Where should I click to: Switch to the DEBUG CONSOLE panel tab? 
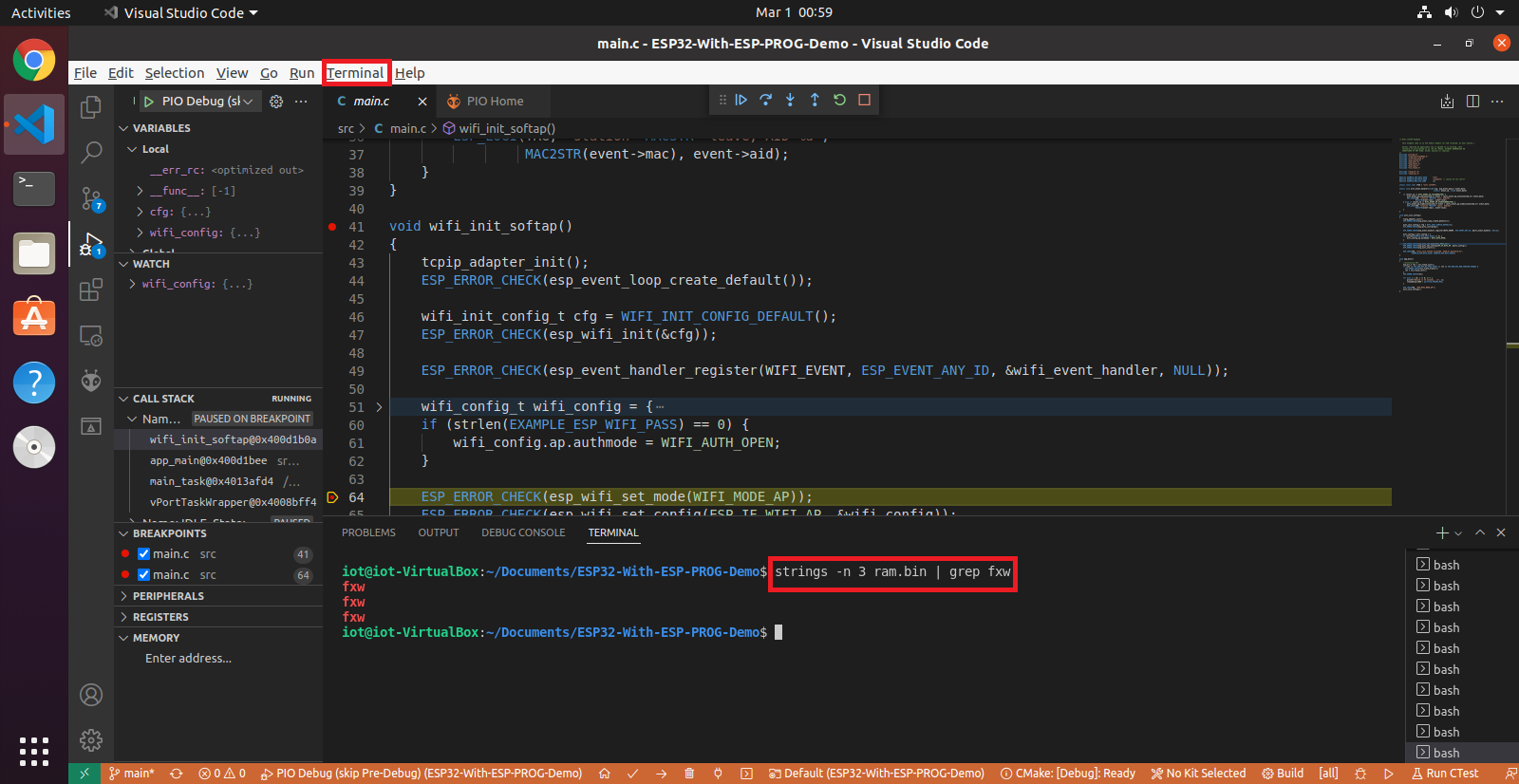523,532
